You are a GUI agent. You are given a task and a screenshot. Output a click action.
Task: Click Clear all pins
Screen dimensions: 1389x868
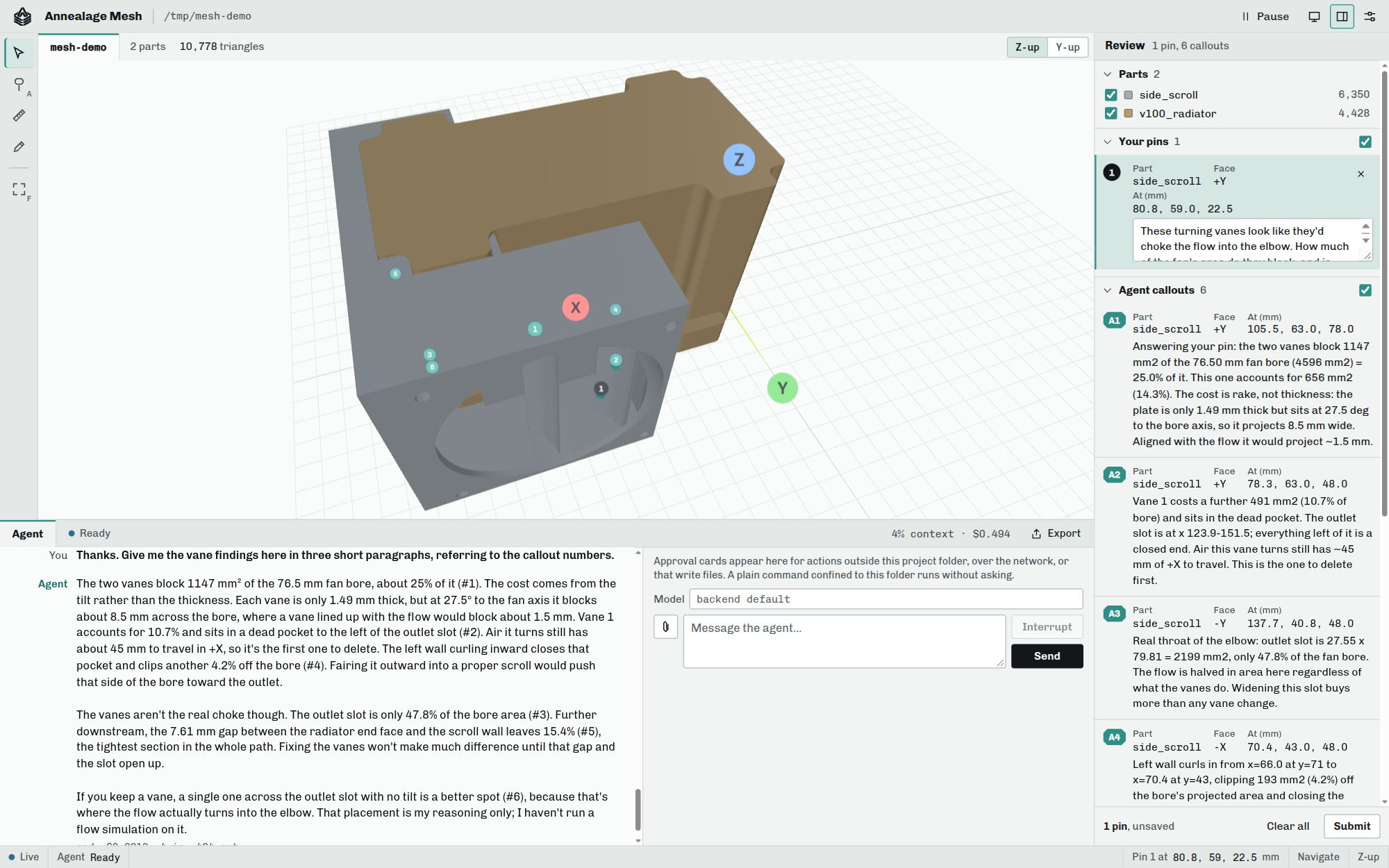(x=1288, y=826)
